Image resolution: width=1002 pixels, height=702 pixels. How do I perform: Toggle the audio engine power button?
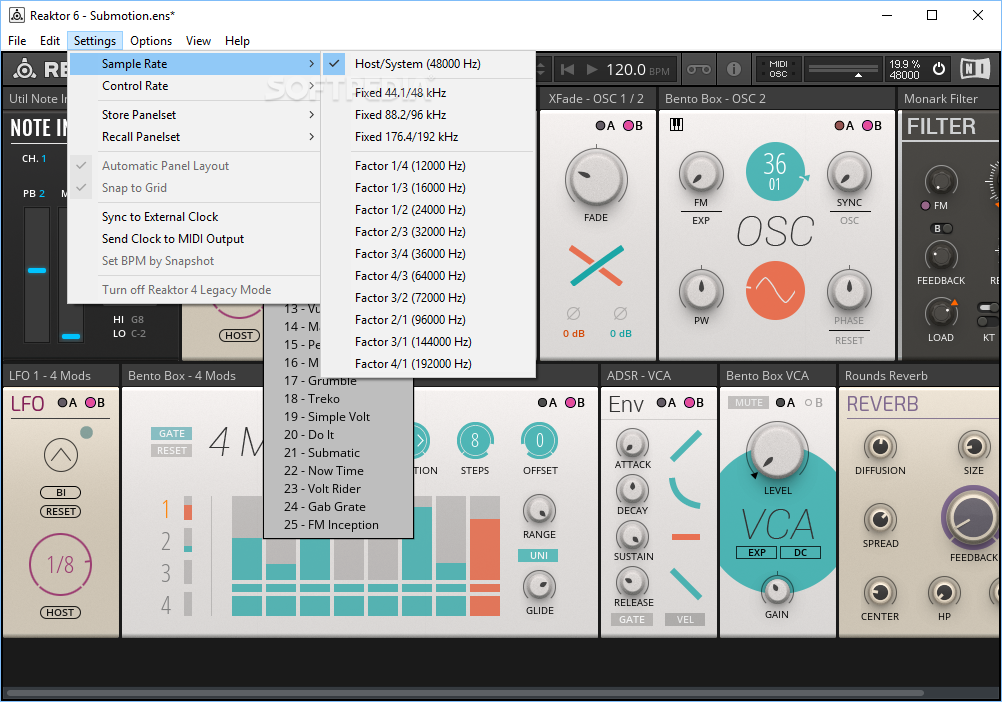tap(939, 68)
